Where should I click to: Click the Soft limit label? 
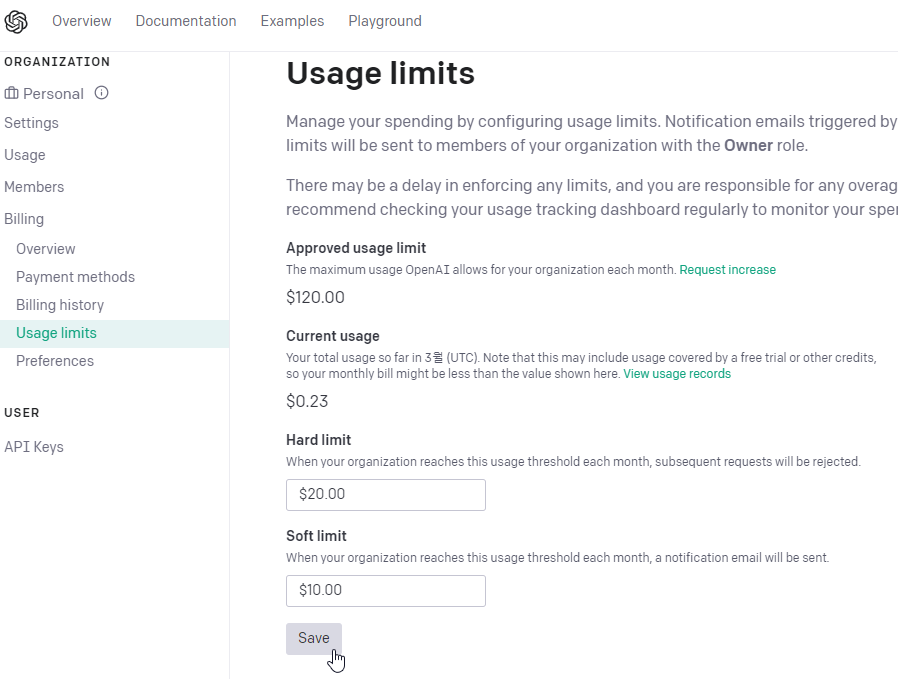(x=316, y=536)
